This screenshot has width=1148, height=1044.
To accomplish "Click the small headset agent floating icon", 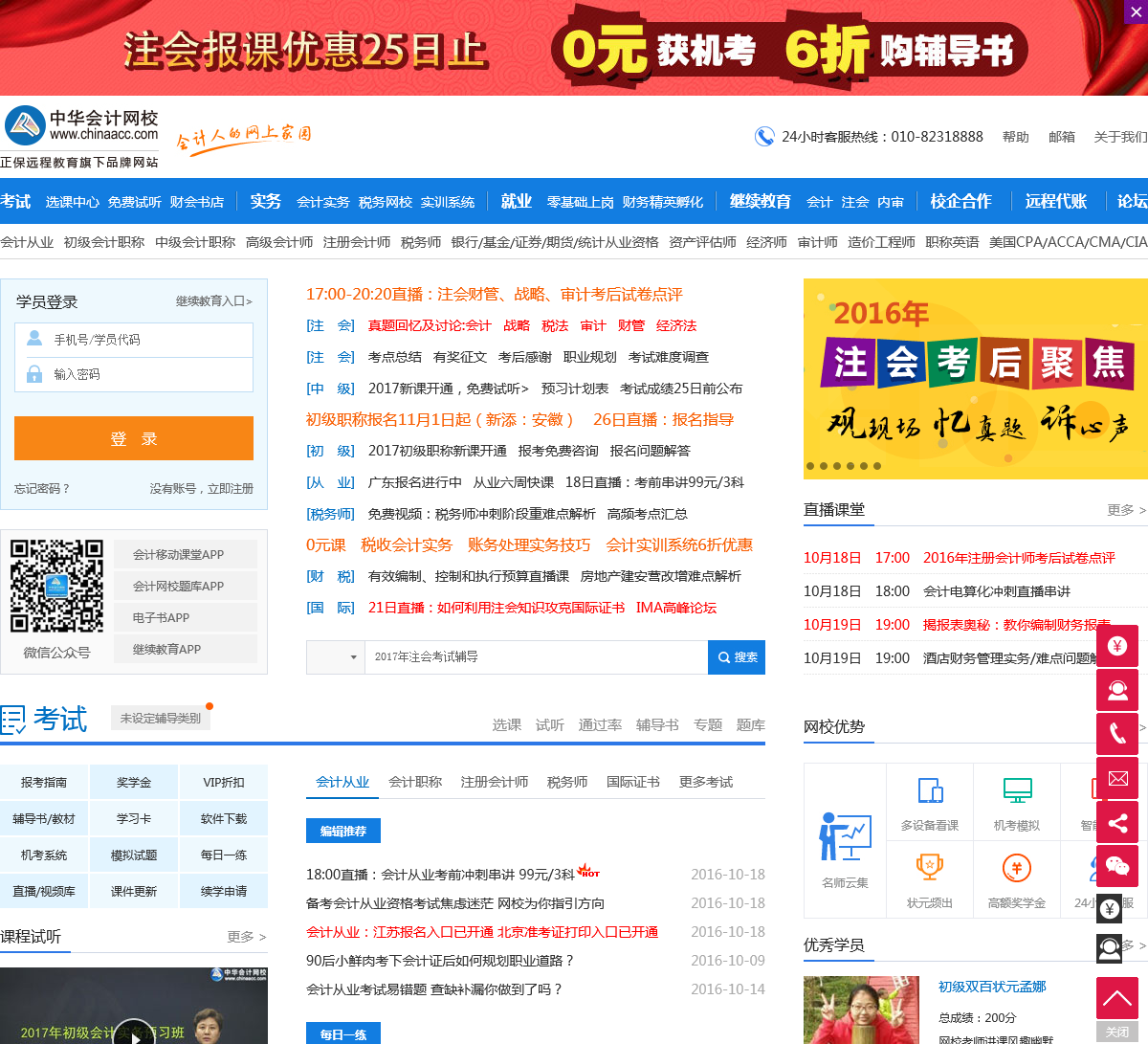I will coord(1110,948).
